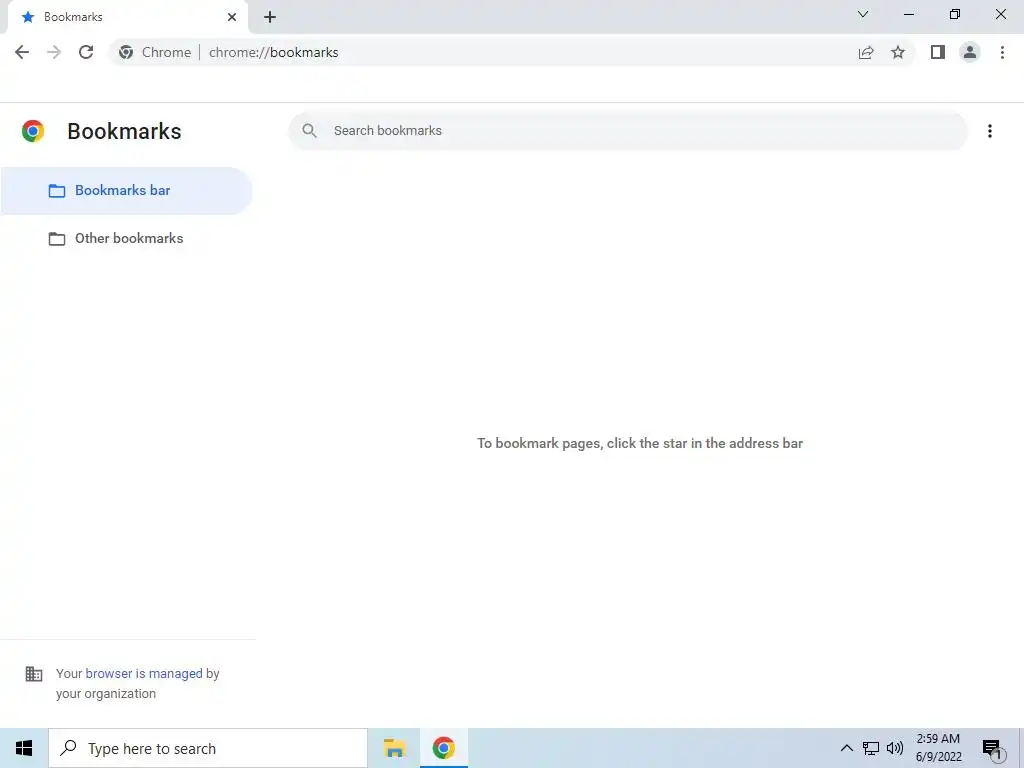The image size is (1024, 768).
Task: Select the Bookmarks bar folder
Action: coord(127,191)
